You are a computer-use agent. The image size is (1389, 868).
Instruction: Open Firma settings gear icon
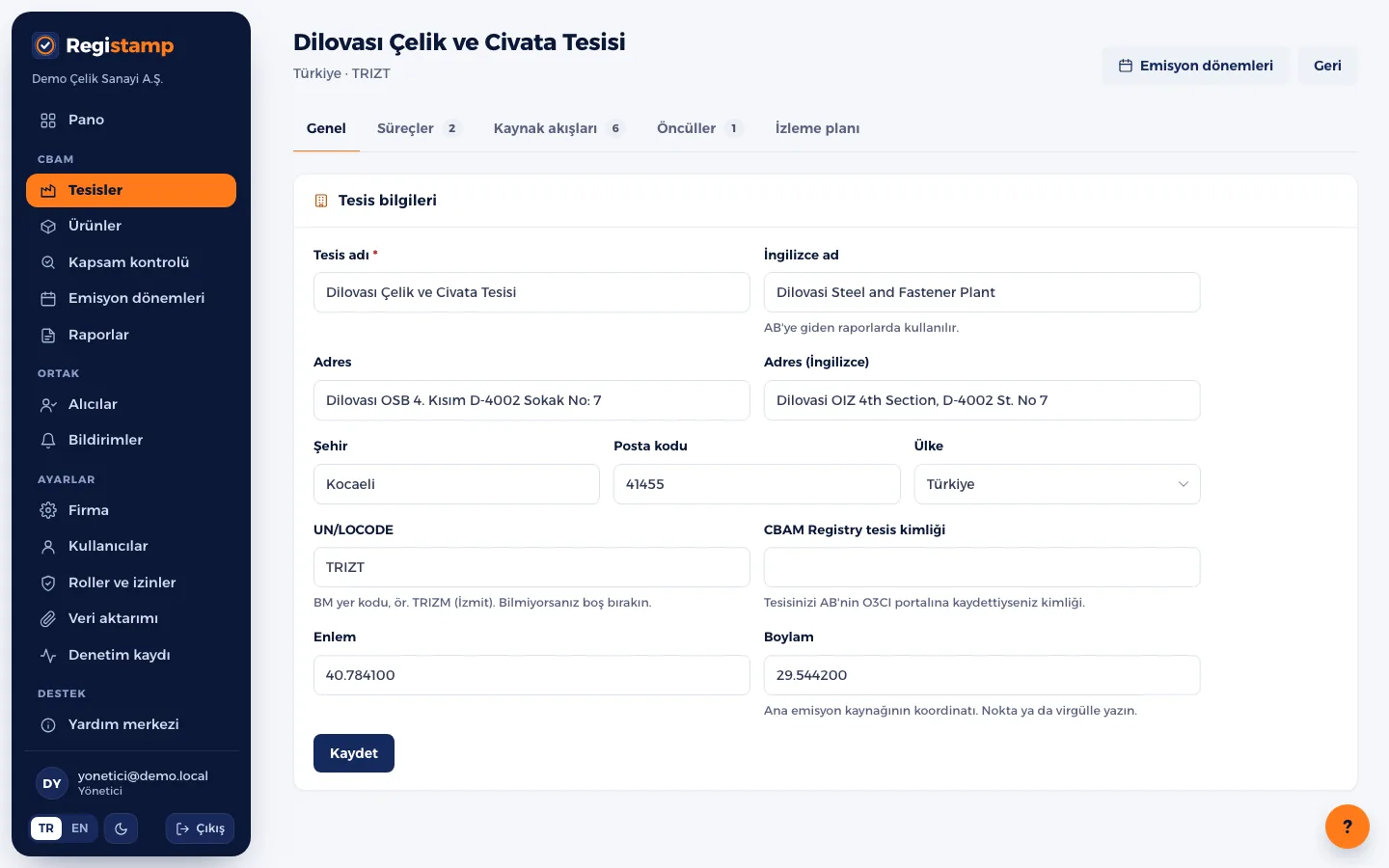coord(48,510)
